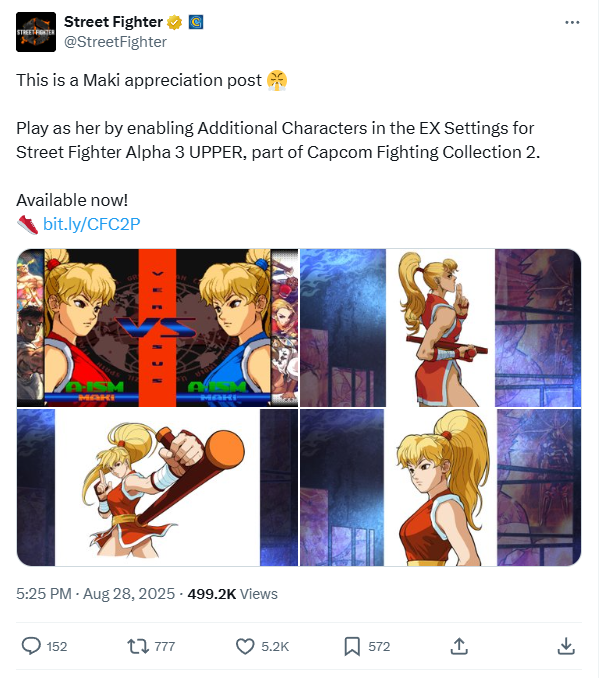Bookmark the post

(352, 646)
